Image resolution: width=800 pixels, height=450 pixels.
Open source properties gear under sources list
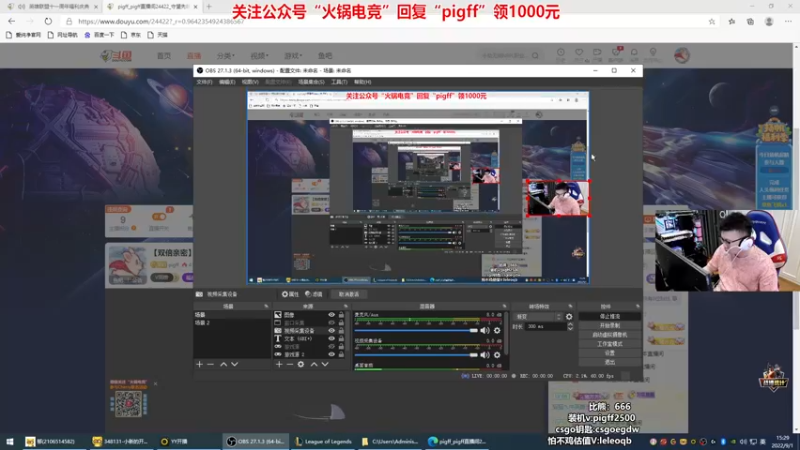click(301, 364)
